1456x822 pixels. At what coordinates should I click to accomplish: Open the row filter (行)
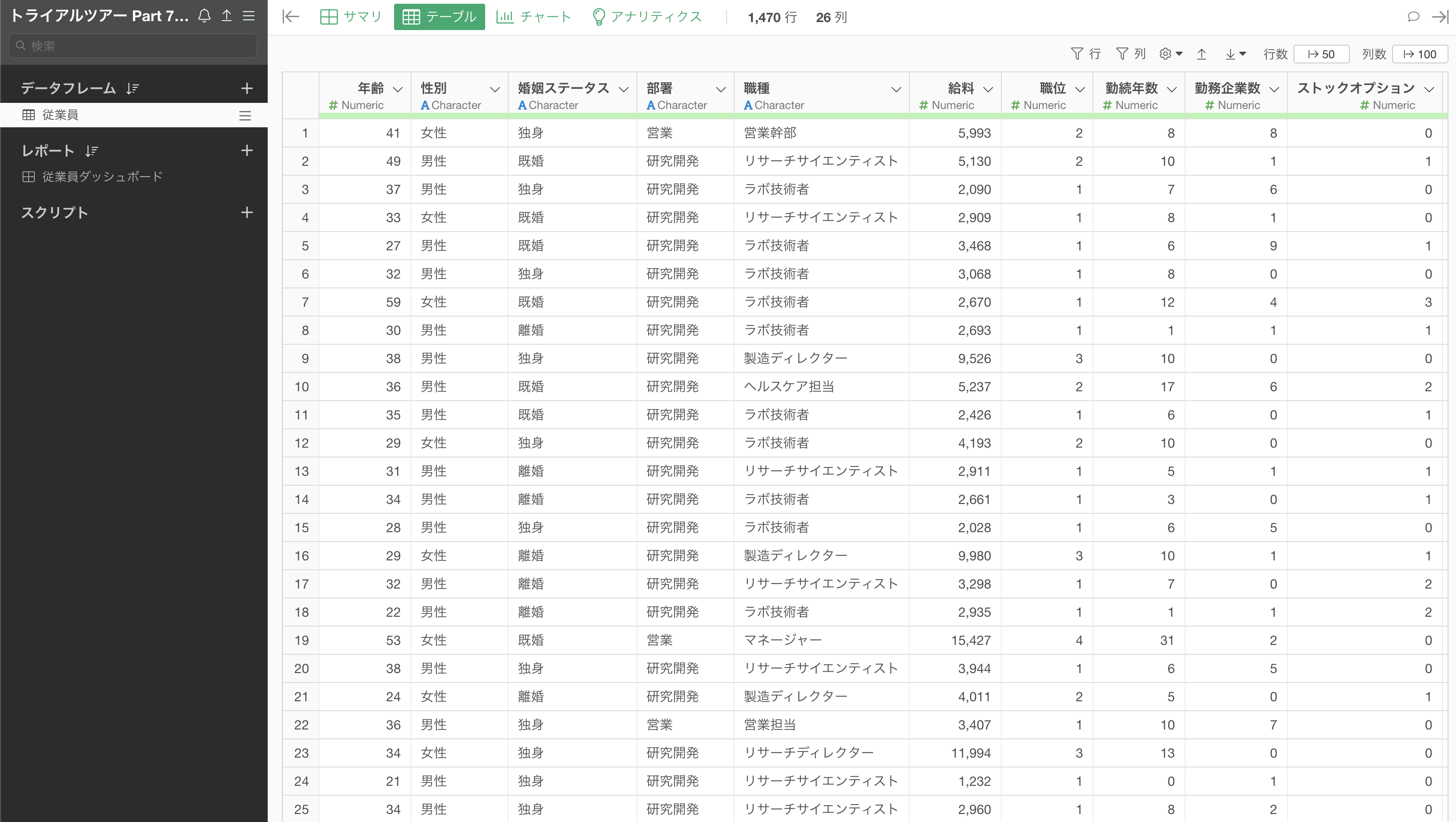pos(1086,54)
